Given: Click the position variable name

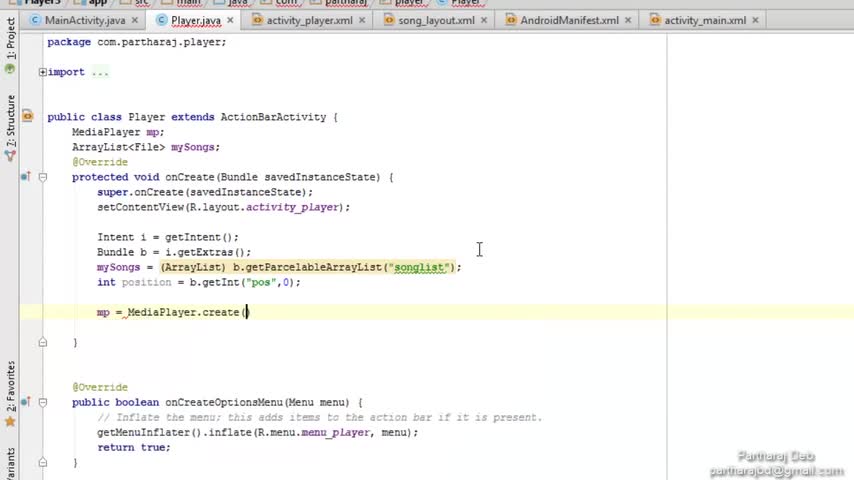Looking at the screenshot, I should 147,282.
